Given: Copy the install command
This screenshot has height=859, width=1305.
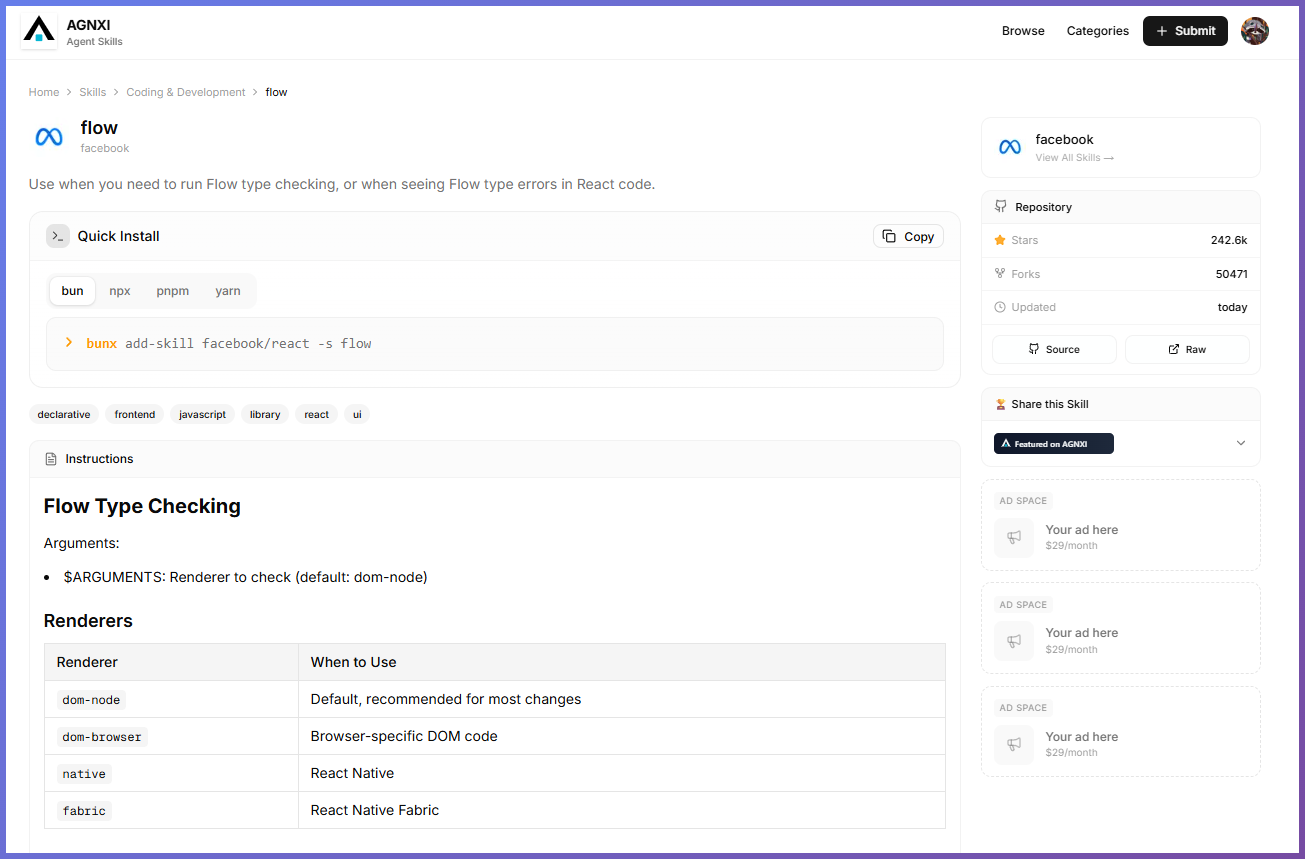Looking at the screenshot, I should point(907,236).
